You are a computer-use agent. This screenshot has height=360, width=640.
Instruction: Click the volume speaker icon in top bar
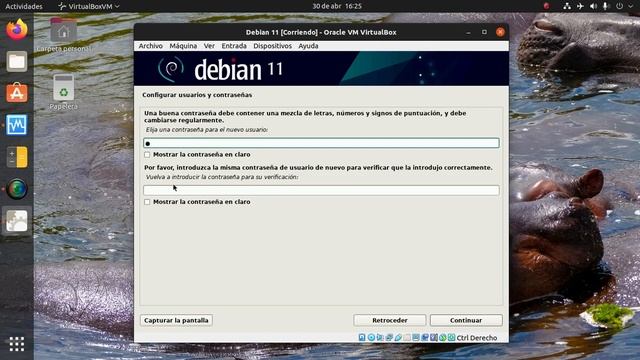593,6
